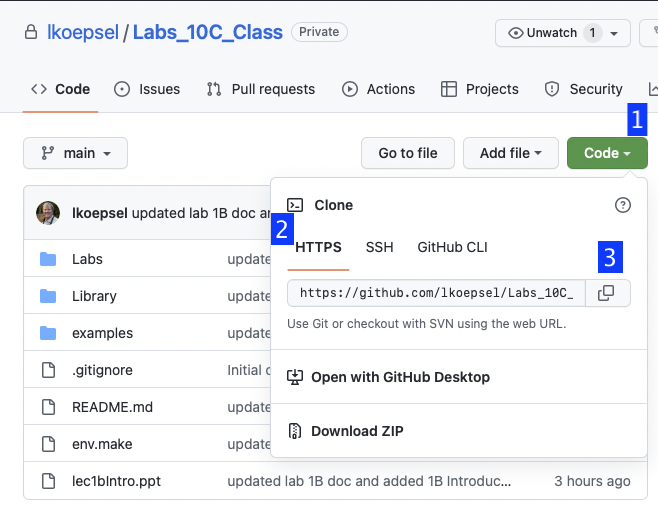Click the Private repository label
Image resolution: width=658 pixels, height=506 pixels.
[x=319, y=32]
